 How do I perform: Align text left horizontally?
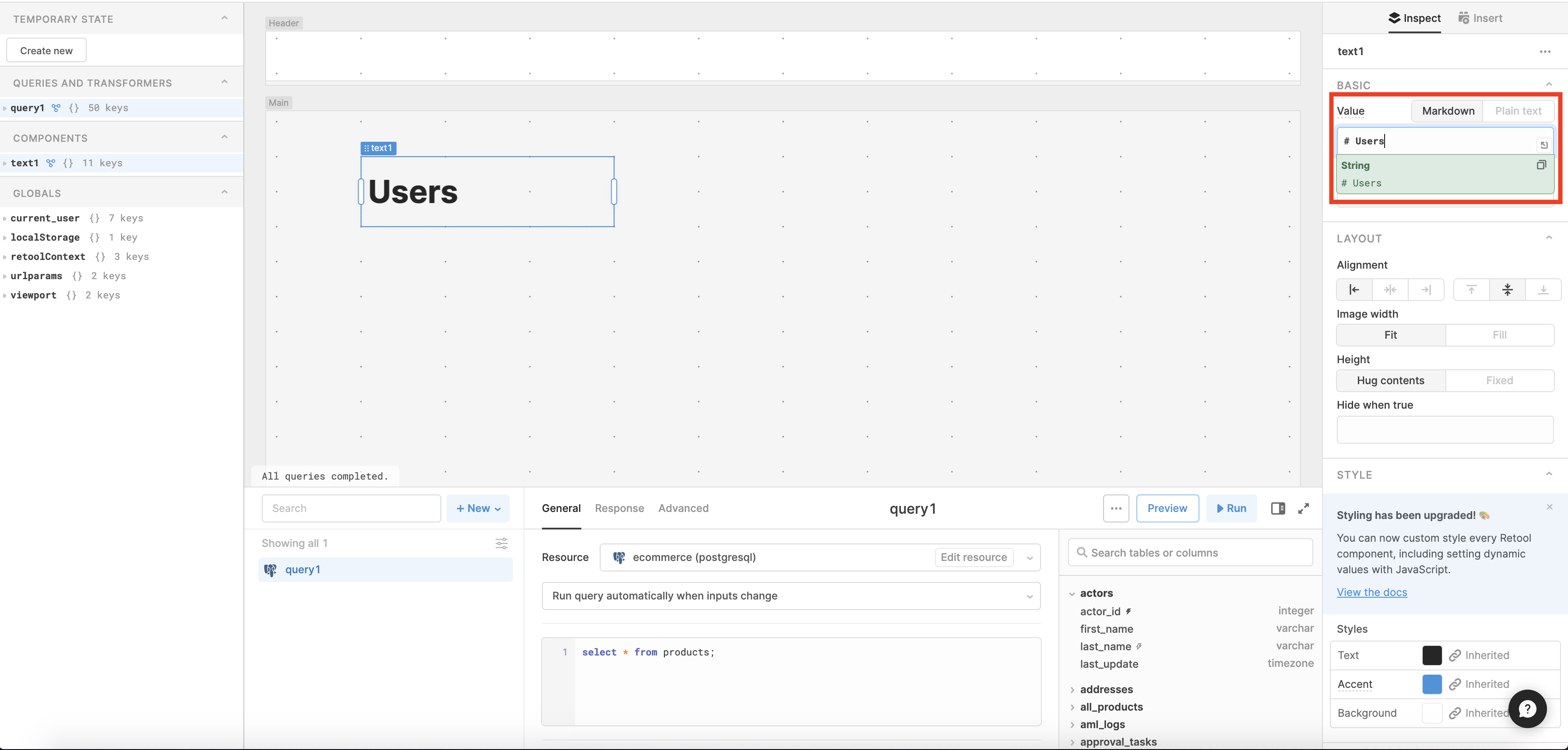pos(1354,290)
